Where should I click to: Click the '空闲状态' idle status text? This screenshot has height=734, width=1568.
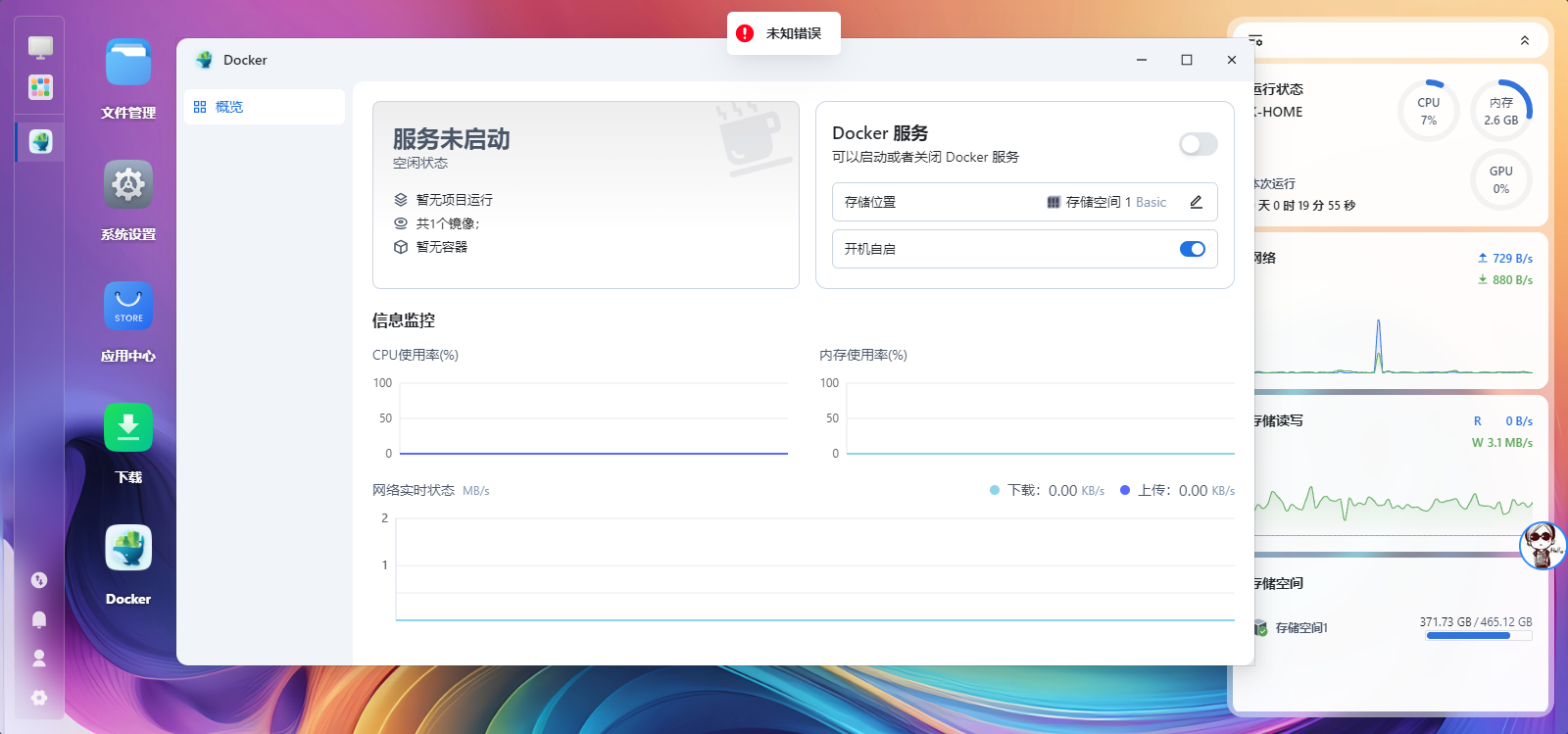click(420, 163)
